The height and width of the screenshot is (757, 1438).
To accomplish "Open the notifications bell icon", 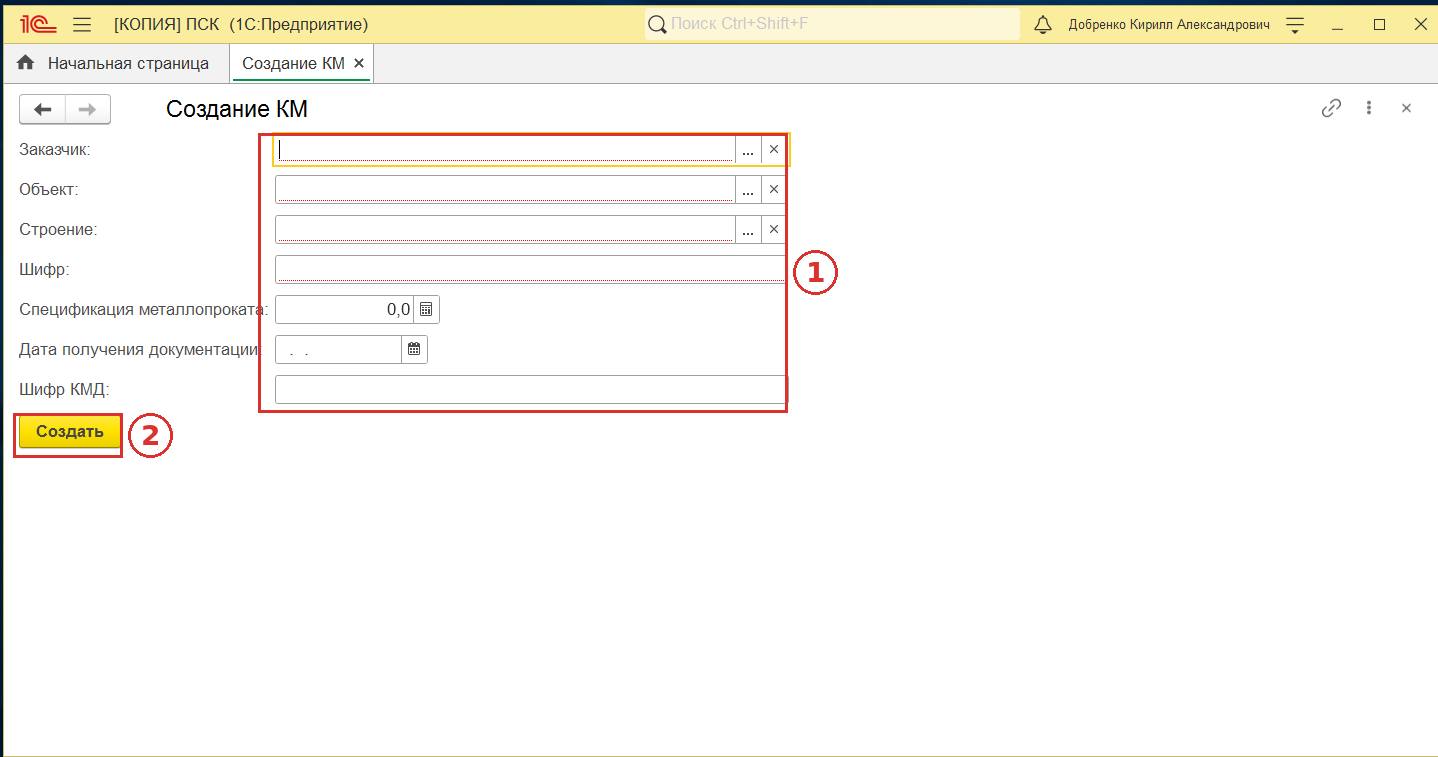I will (1043, 24).
